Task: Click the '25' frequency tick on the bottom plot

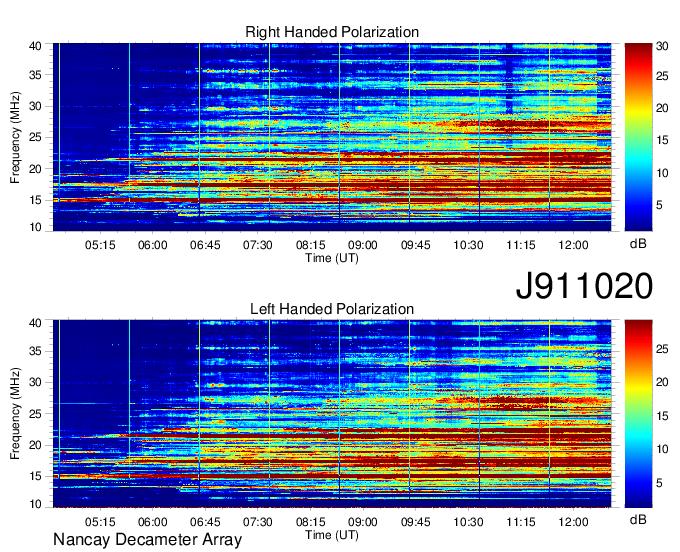Action: pyautogui.click(x=35, y=414)
